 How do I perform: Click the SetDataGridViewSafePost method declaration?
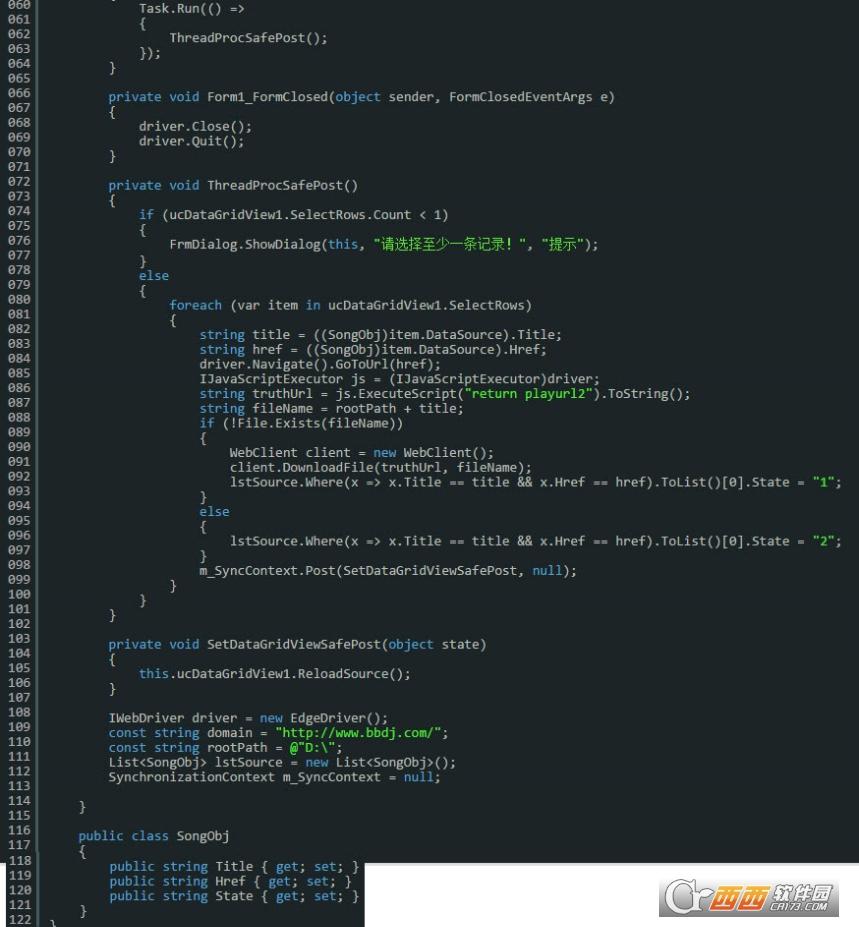(x=297, y=644)
